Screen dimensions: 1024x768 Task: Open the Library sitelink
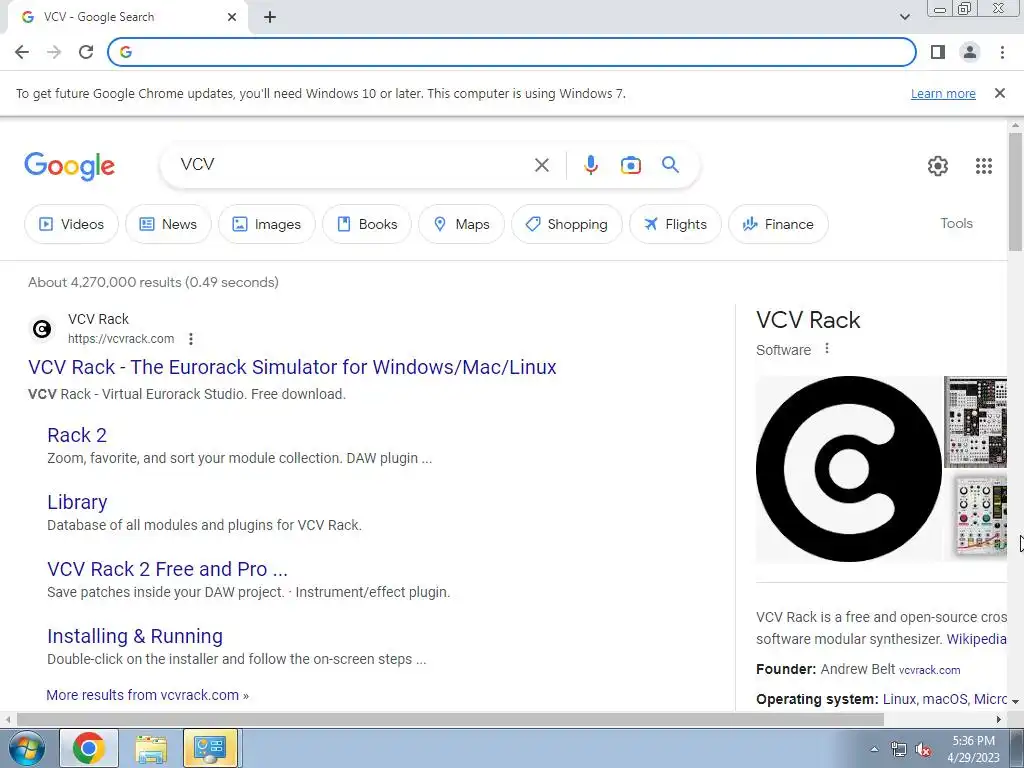click(77, 502)
